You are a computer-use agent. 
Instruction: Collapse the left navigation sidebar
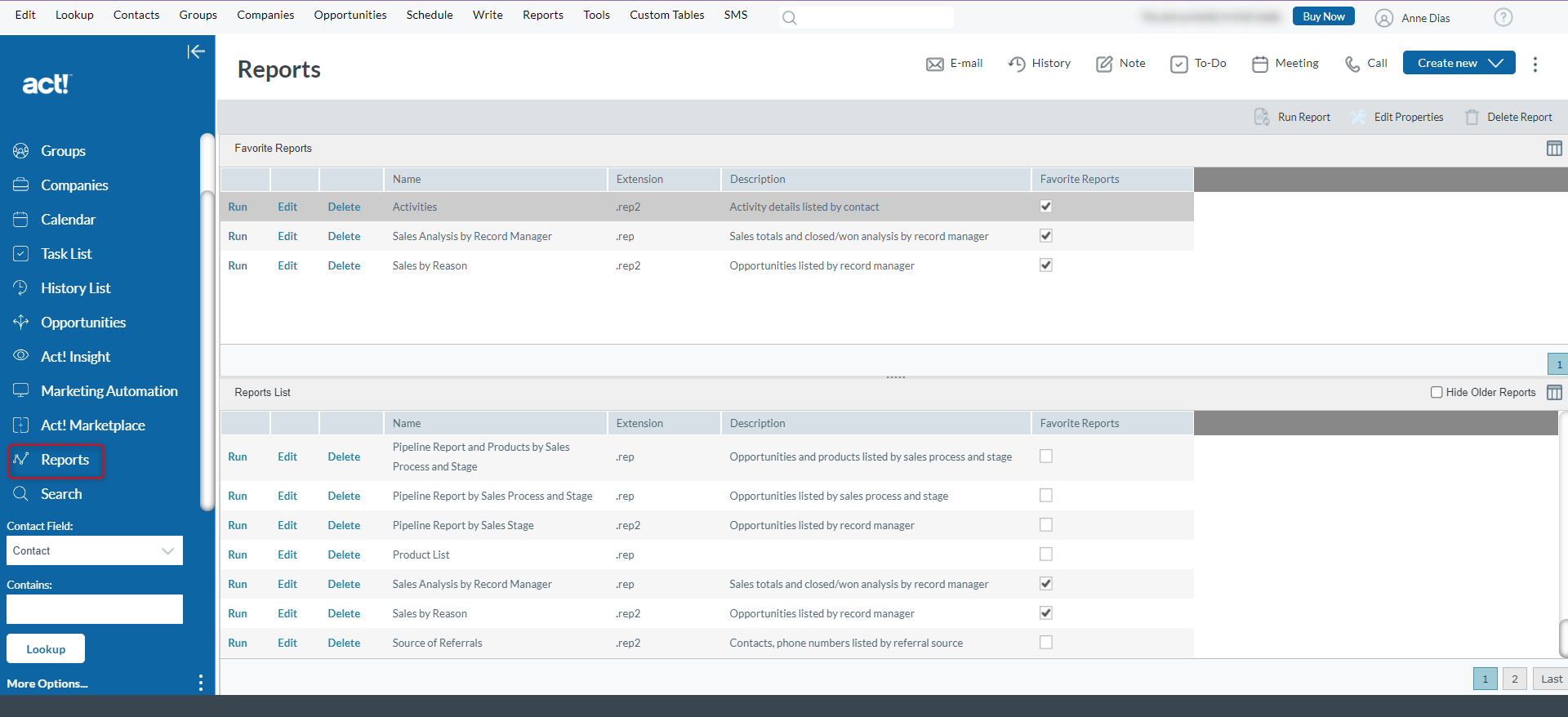pos(196,52)
